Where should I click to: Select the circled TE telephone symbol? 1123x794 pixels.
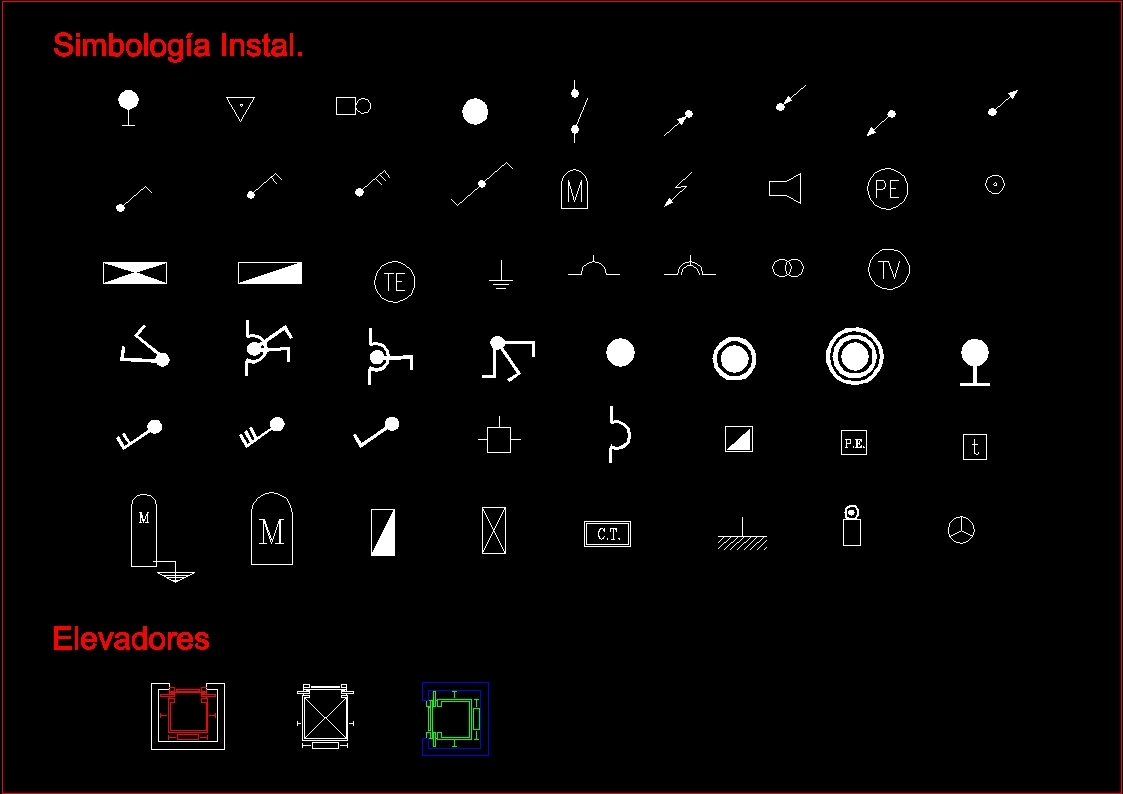coord(395,281)
